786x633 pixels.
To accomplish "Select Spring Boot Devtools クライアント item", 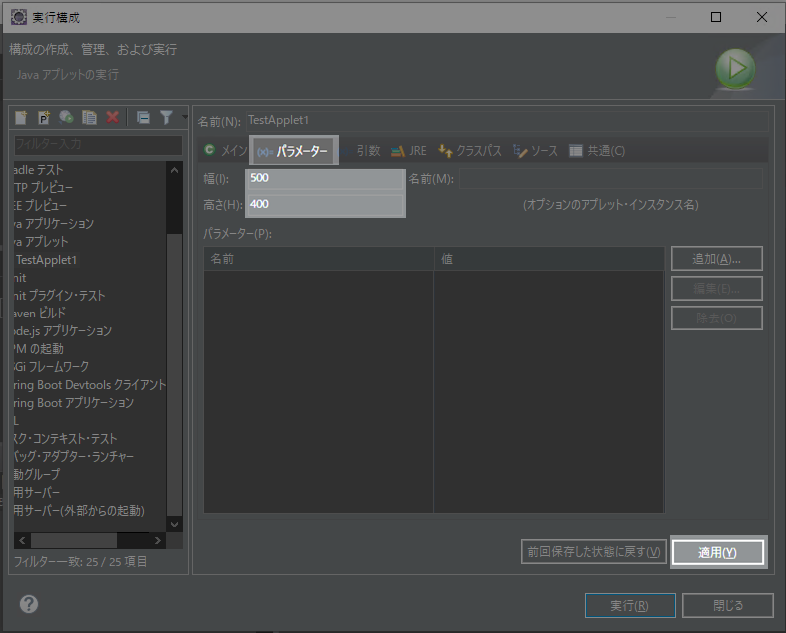I will 90,385.
